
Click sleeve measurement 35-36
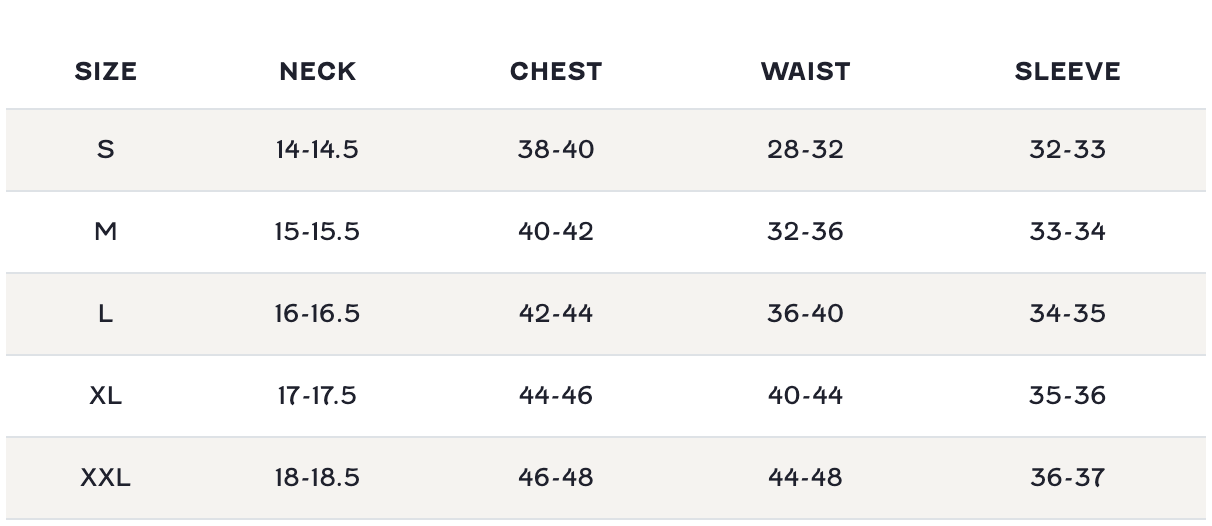(x=1067, y=396)
